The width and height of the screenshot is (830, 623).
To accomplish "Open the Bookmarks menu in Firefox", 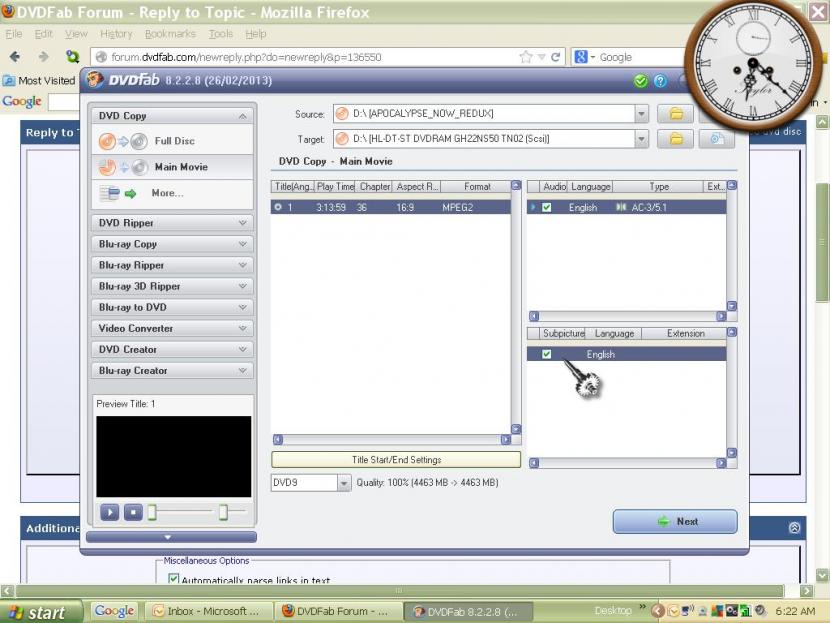I will 168,34.
